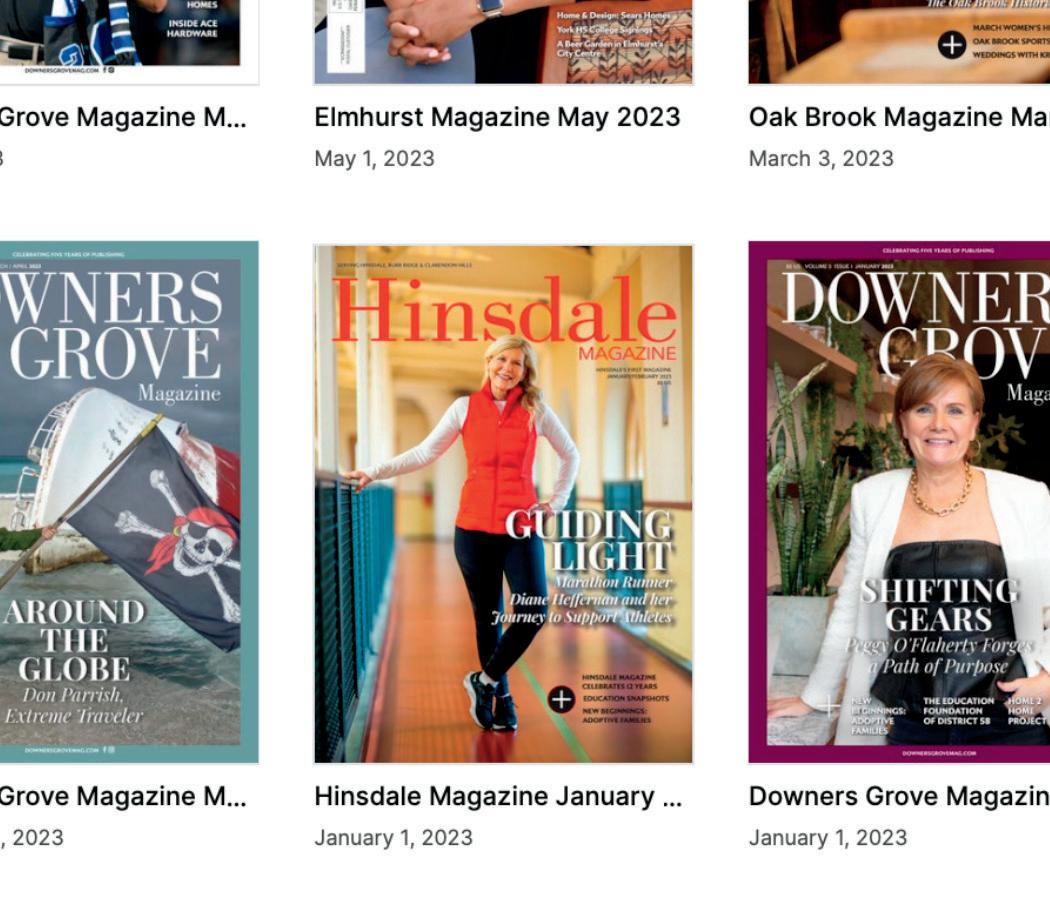Open the top-left Downers Grove Ace Hardware cover

click(129, 42)
